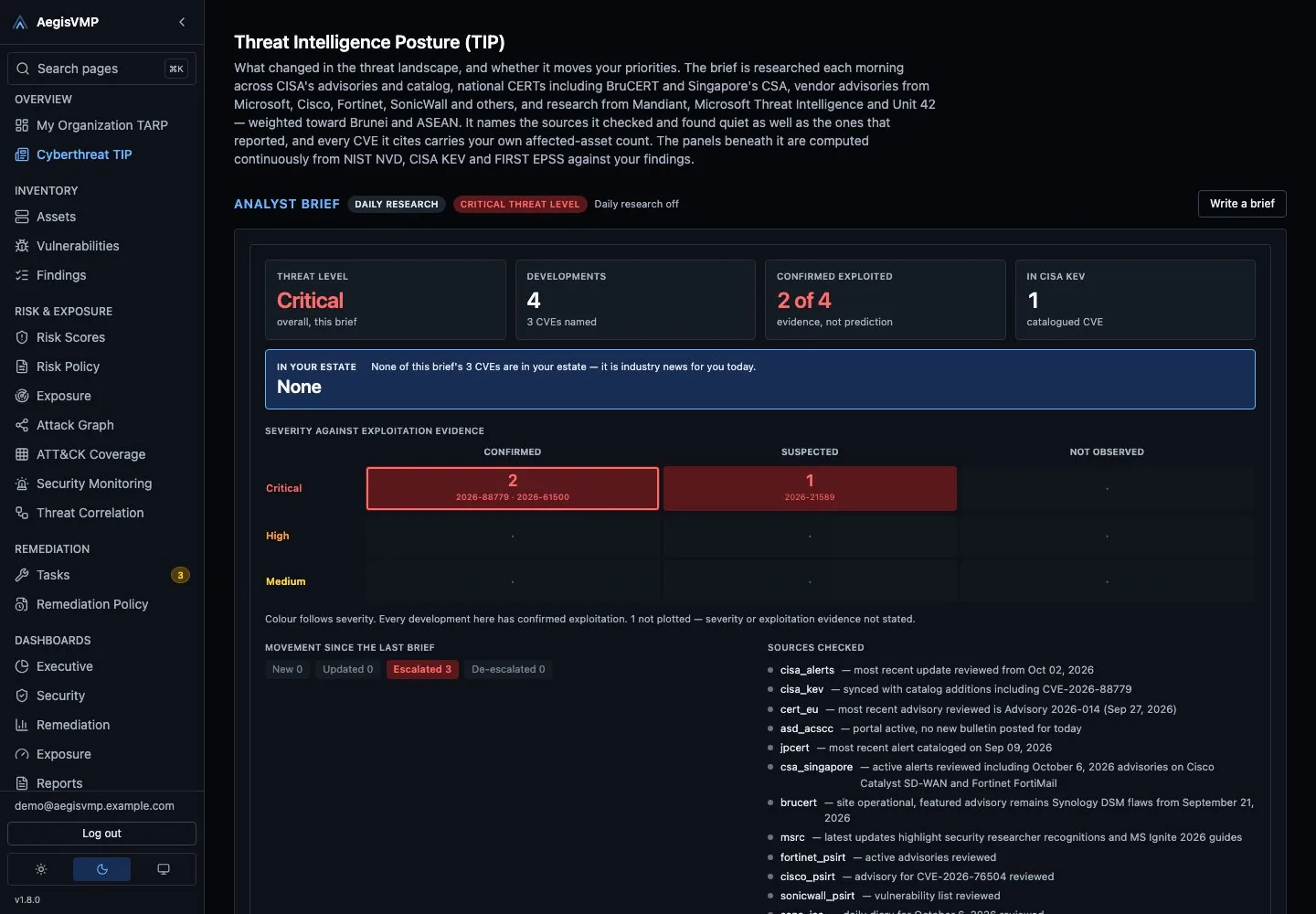The width and height of the screenshot is (1316, 914).
Task: Click the In CISA KEV card
Action: [x=1135, y=300]
